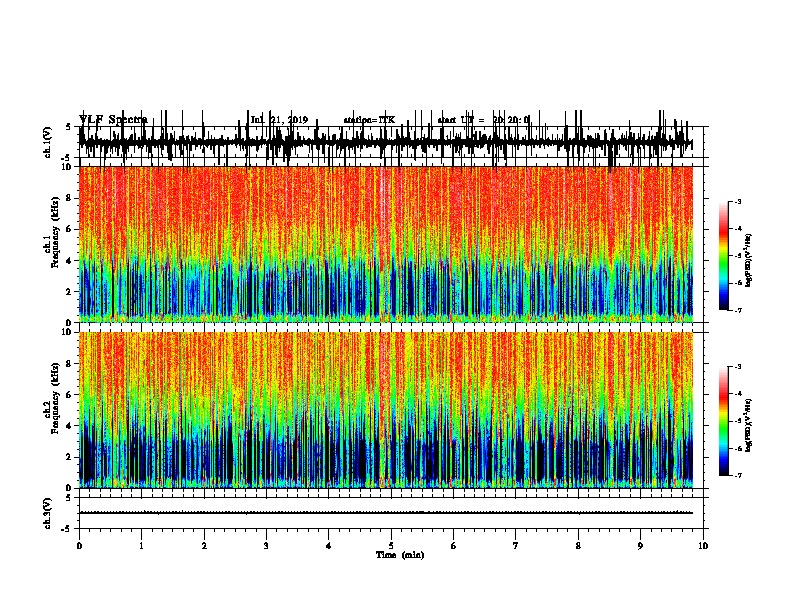Click the ch.1 spectrogram plot area

(x=386, y=244)
